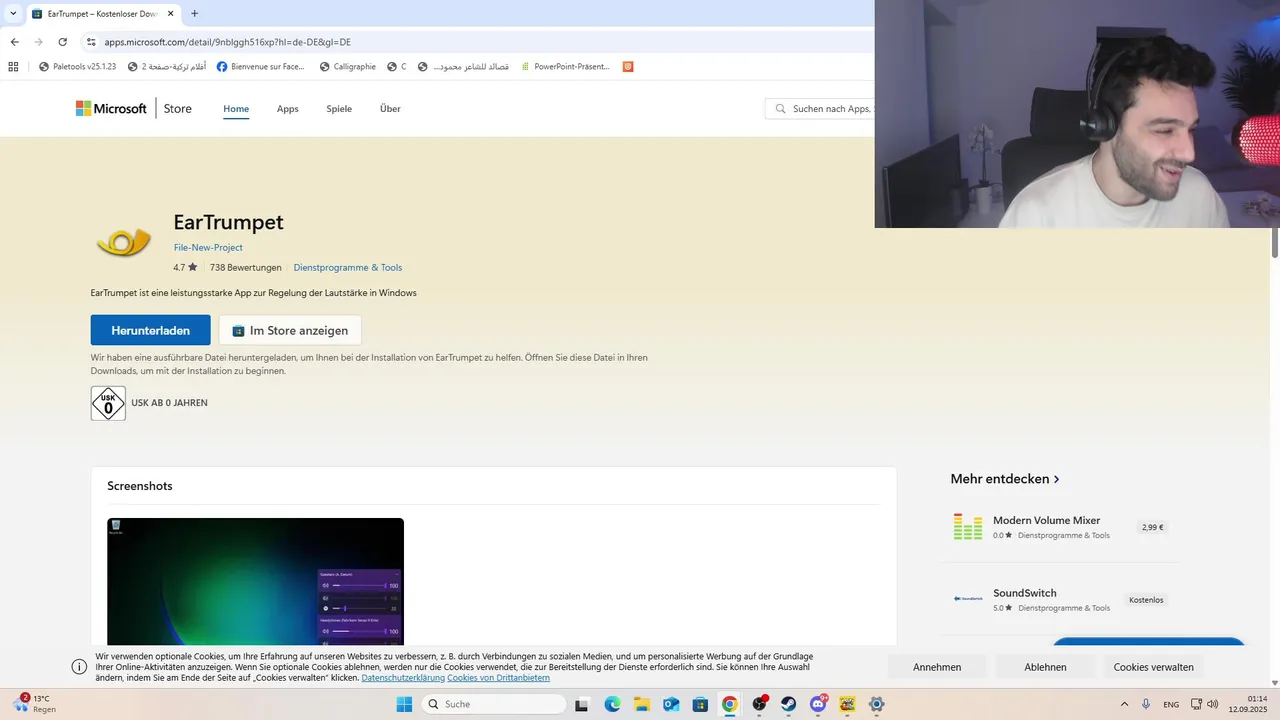Open the Windows Start menu
This screenshot has width=1280, height=720.
tap(404, 704)
